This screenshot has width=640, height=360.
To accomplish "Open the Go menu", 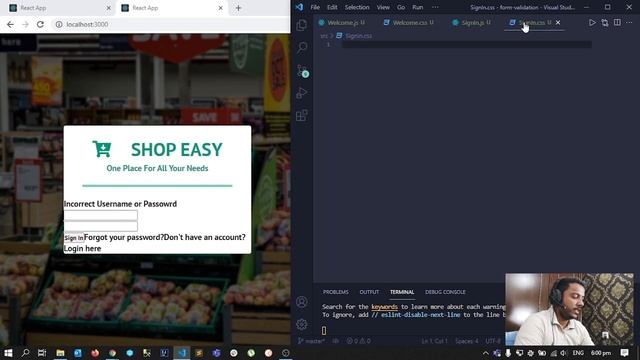I will 401,7.
